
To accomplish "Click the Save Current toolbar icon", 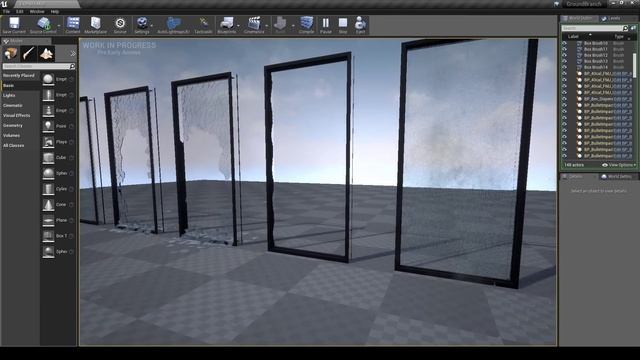I will pos(14,23).
